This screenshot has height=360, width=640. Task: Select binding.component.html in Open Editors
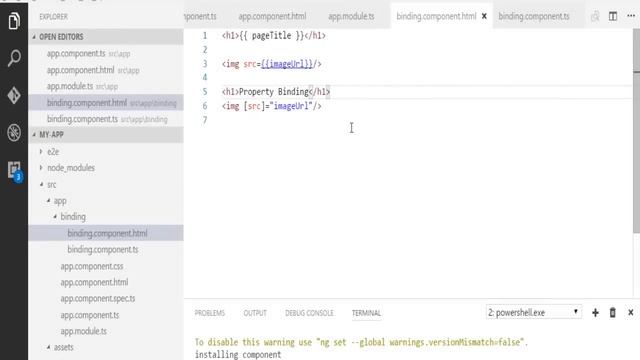(x=106, y=103)
